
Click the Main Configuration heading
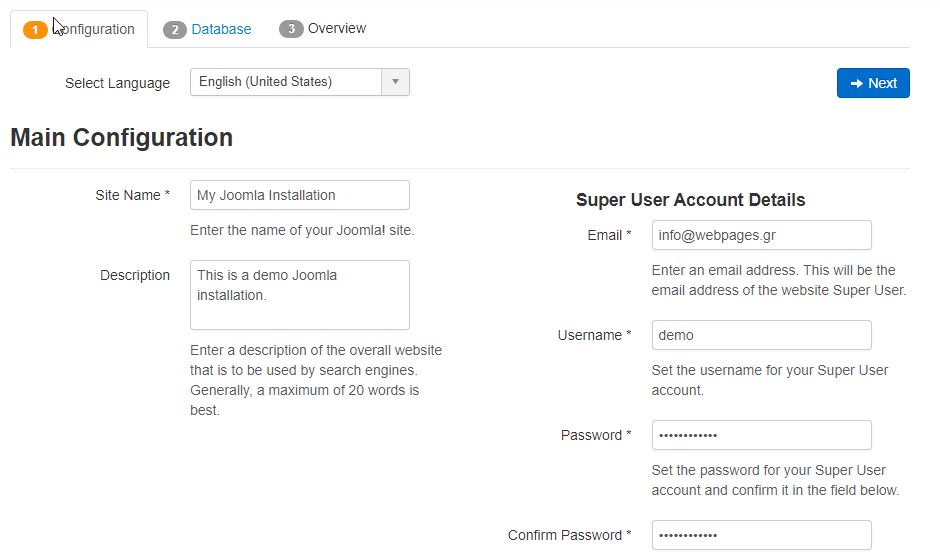pyautogui.click(x=121, y=137)
